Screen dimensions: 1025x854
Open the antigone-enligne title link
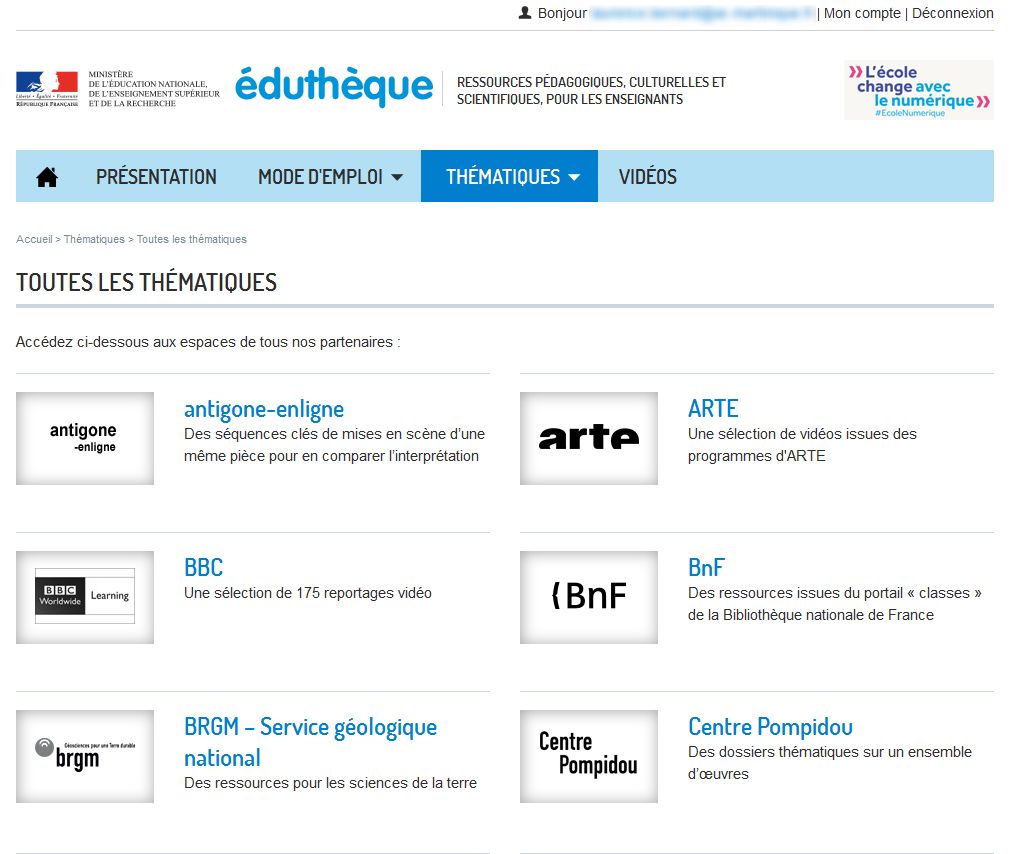[264, 408]
